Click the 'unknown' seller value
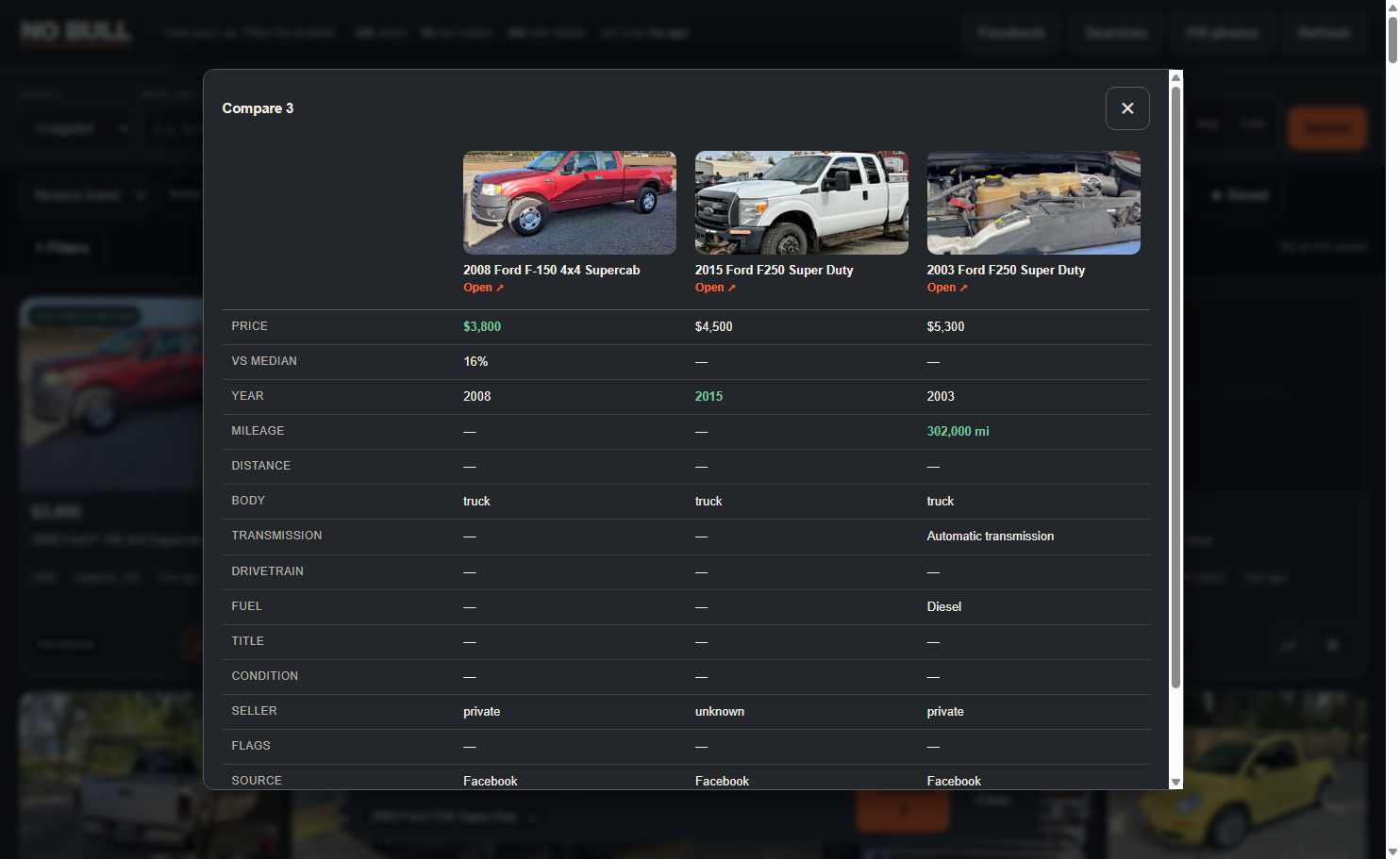 point(720,711)
